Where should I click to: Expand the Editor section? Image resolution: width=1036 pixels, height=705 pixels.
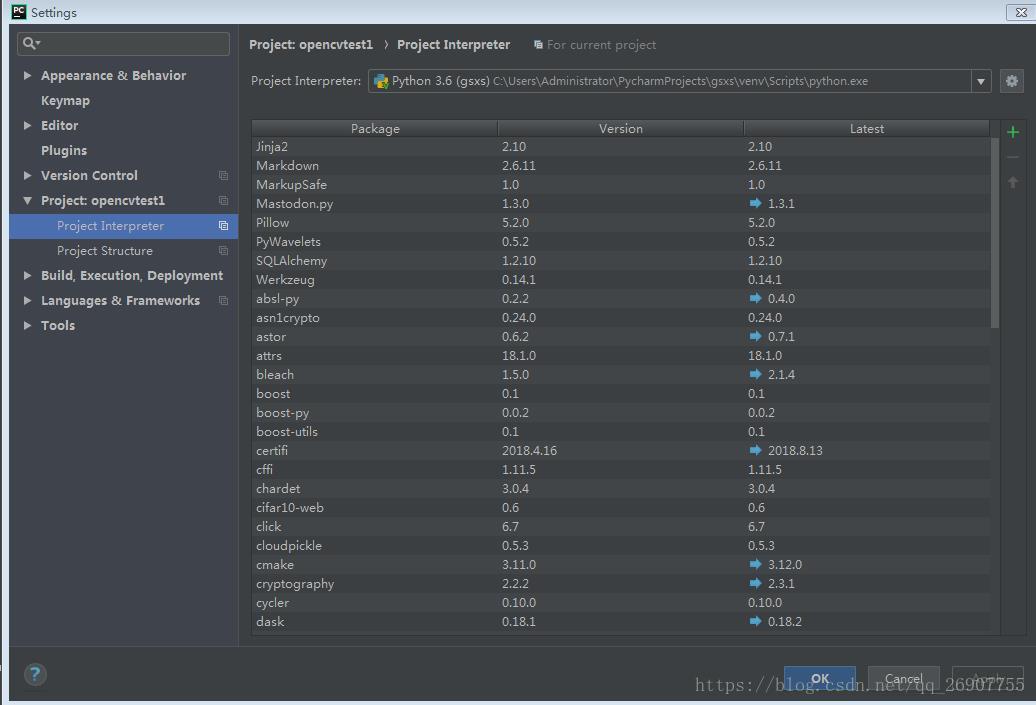[x=27, y=126]
